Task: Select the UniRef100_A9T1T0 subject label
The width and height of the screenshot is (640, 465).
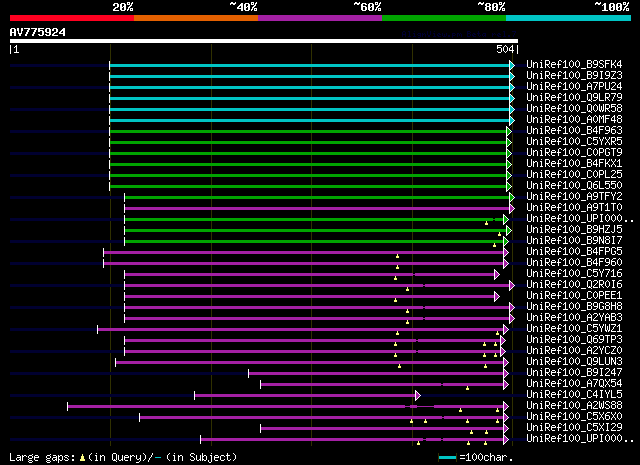Action: click(x=574, y=208)
